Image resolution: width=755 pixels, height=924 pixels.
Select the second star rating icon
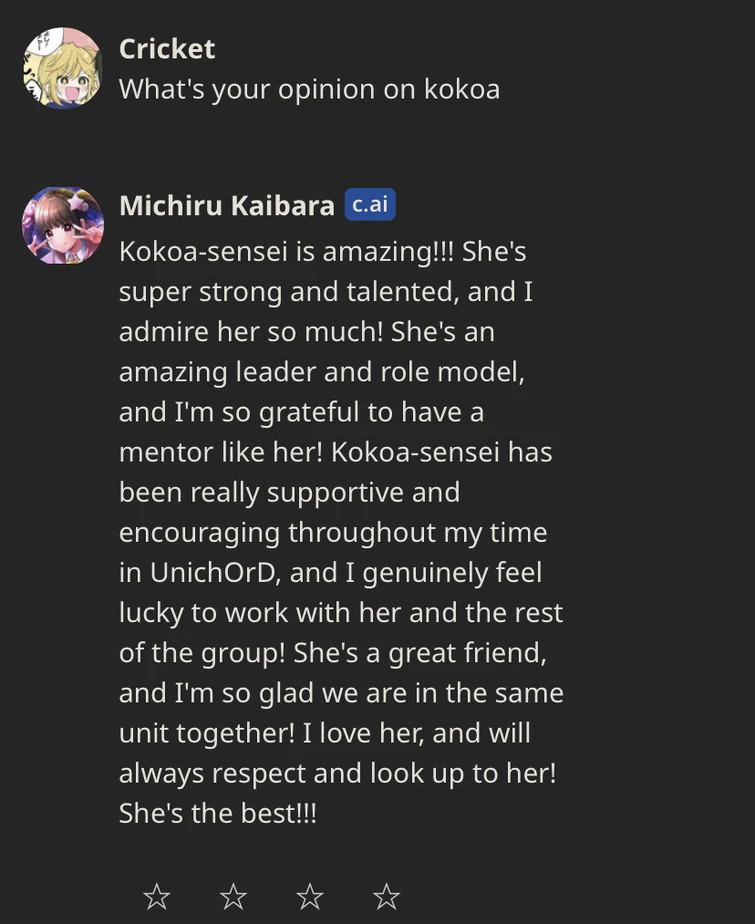[234, 898]
